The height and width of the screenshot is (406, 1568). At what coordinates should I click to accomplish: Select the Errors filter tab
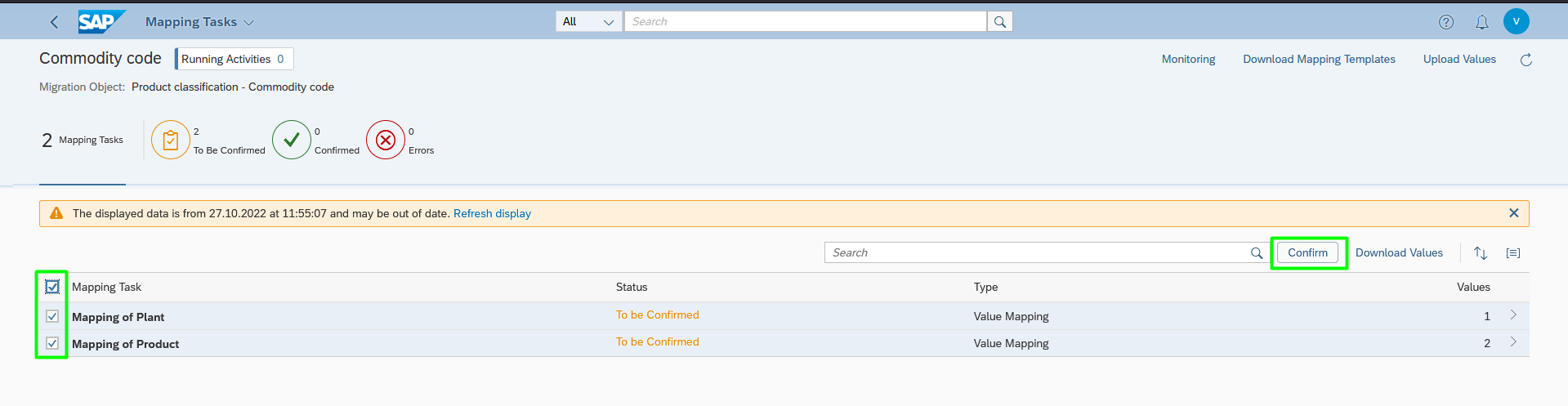coord(400,141)
